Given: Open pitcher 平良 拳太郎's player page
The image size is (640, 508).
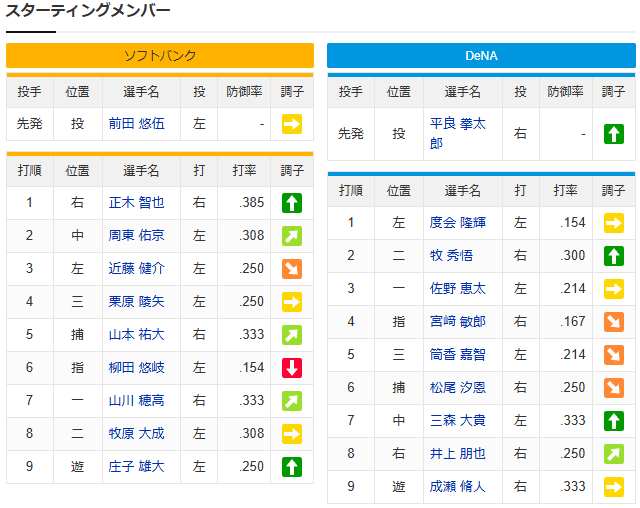Looking at the screenshot, I should pyautogui.click(x=458, y=133).
